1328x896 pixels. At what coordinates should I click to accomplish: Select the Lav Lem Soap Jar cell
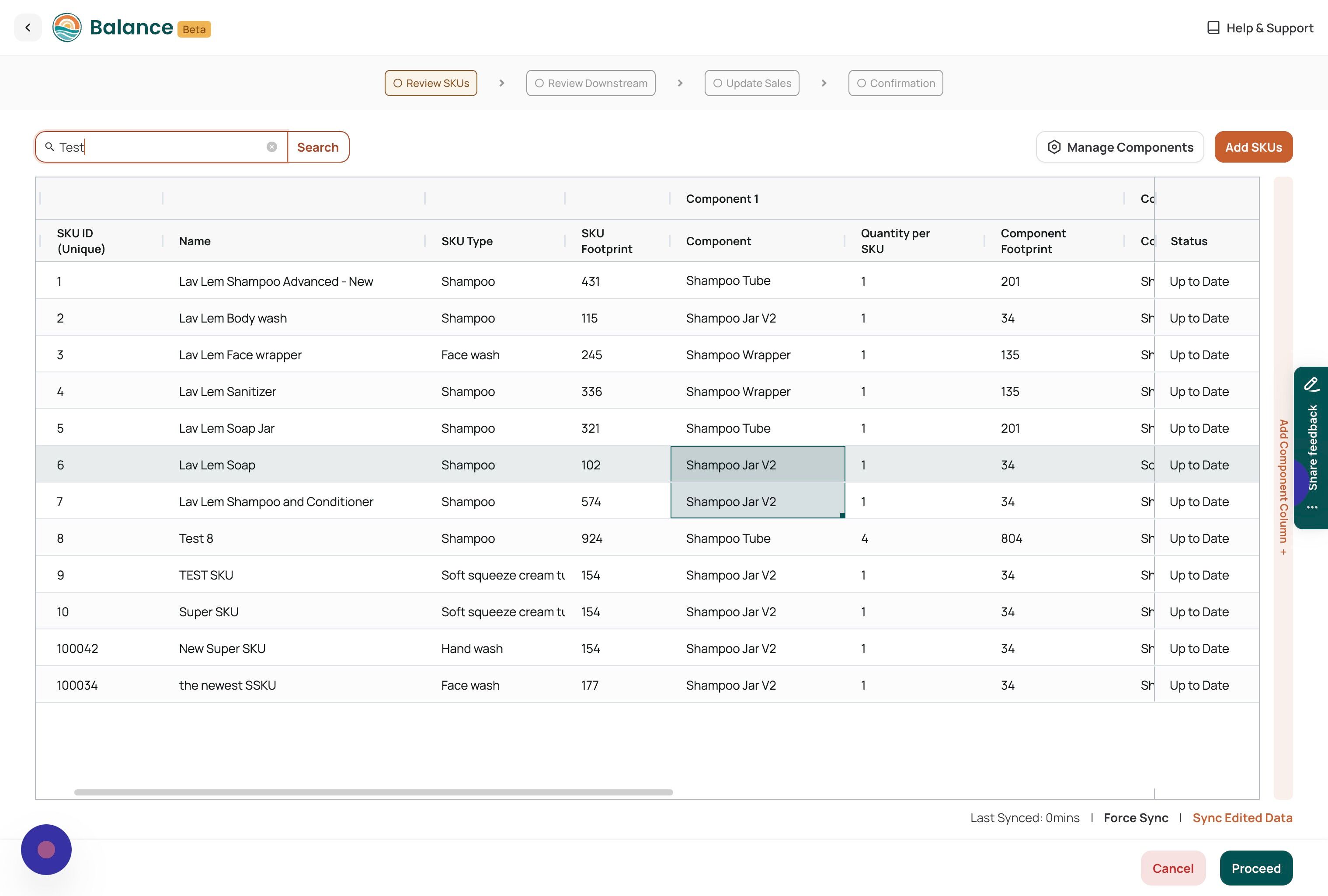294,428
